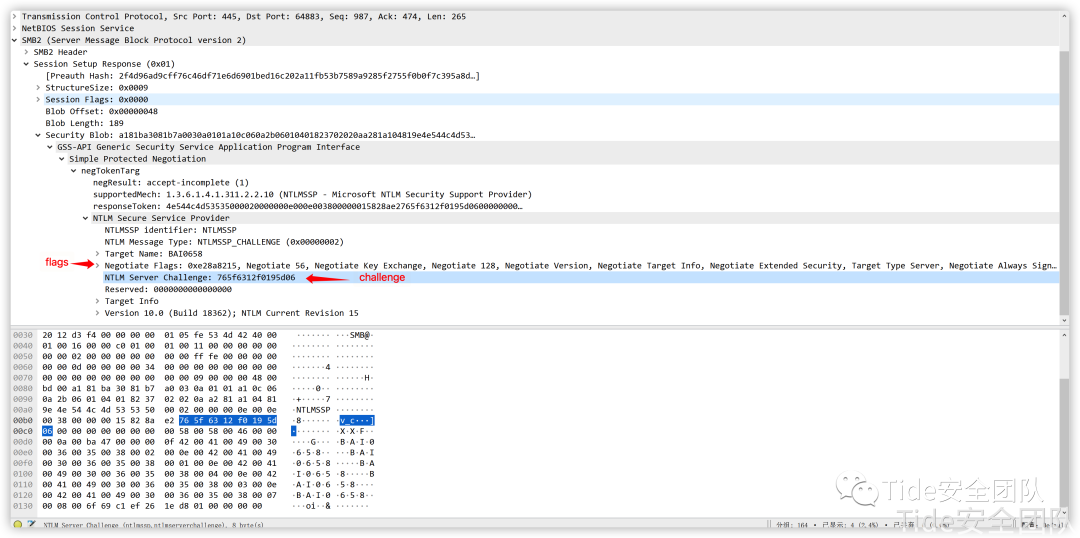Expand the Target Name: BAI0658 field
The width and height of the screenshot is (1080, 538).
coord(97,254)
